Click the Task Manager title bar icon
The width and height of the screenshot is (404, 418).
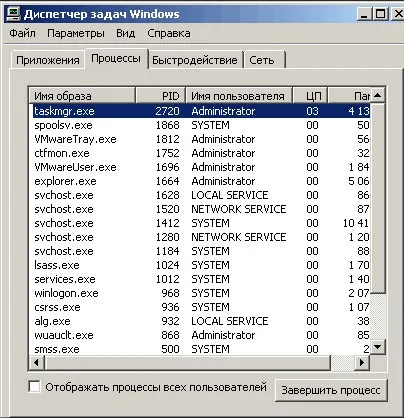coord(14,14)
